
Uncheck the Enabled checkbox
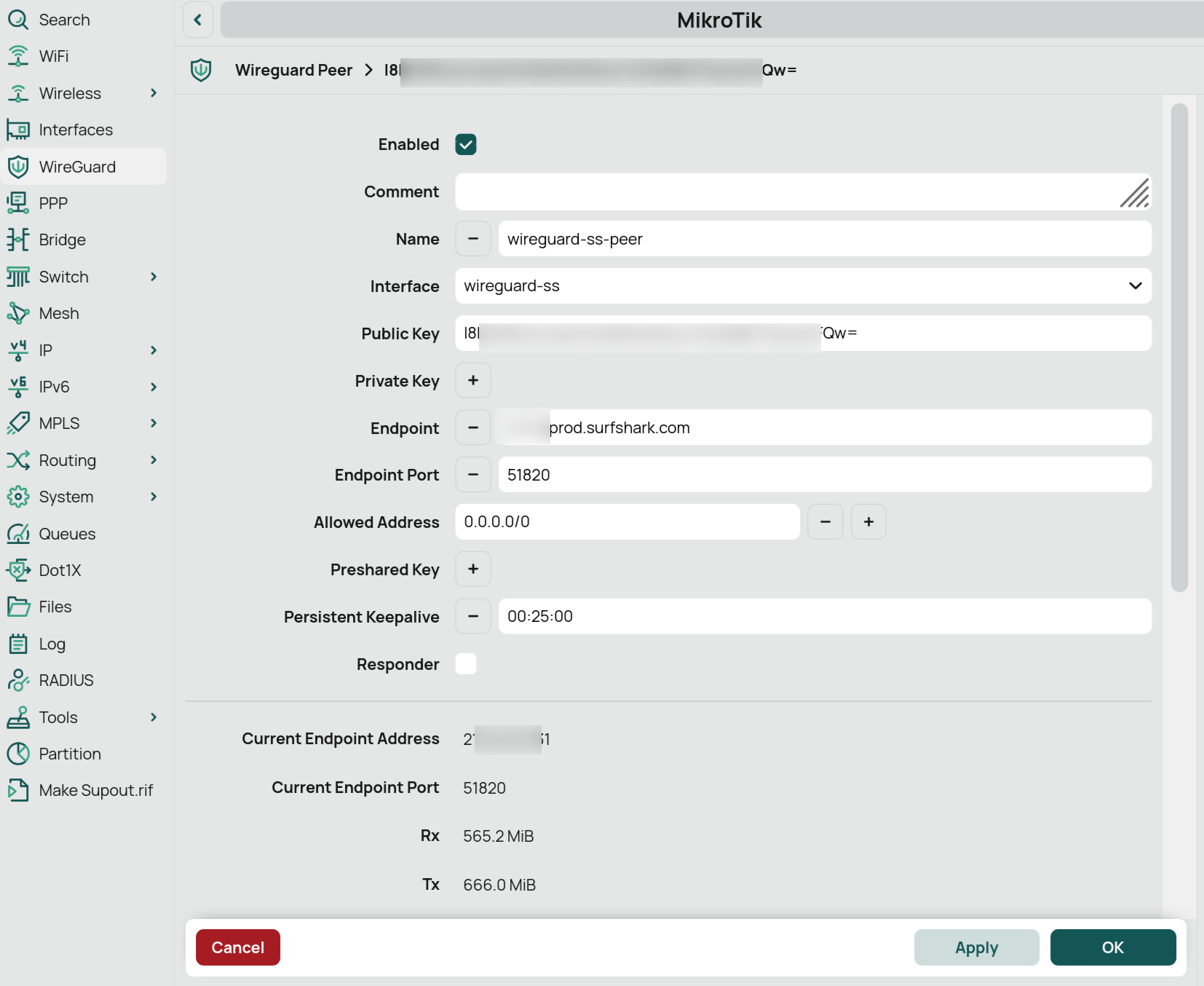click(466, 144)
